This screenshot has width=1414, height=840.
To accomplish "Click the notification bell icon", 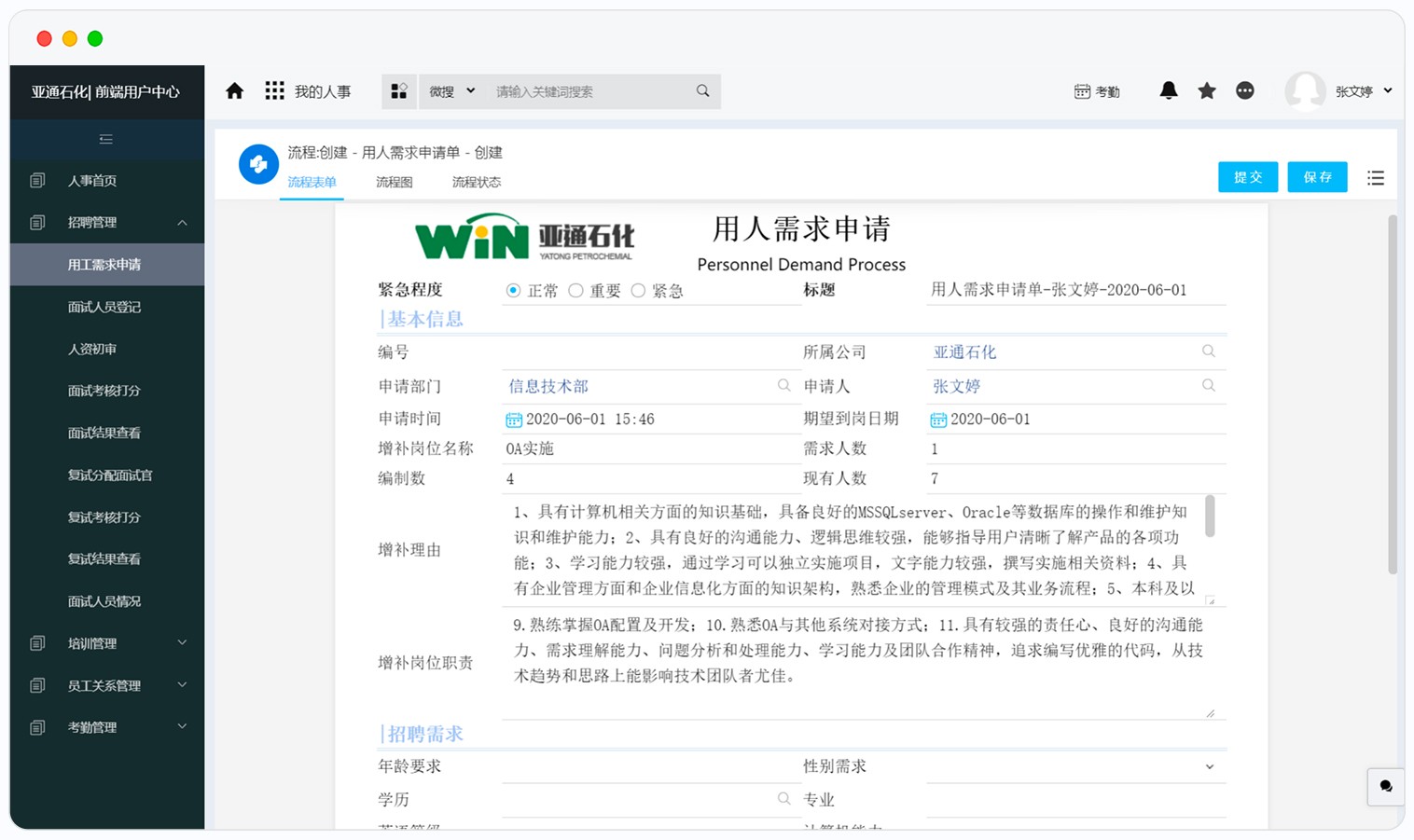I will (x=1168, y=90).
